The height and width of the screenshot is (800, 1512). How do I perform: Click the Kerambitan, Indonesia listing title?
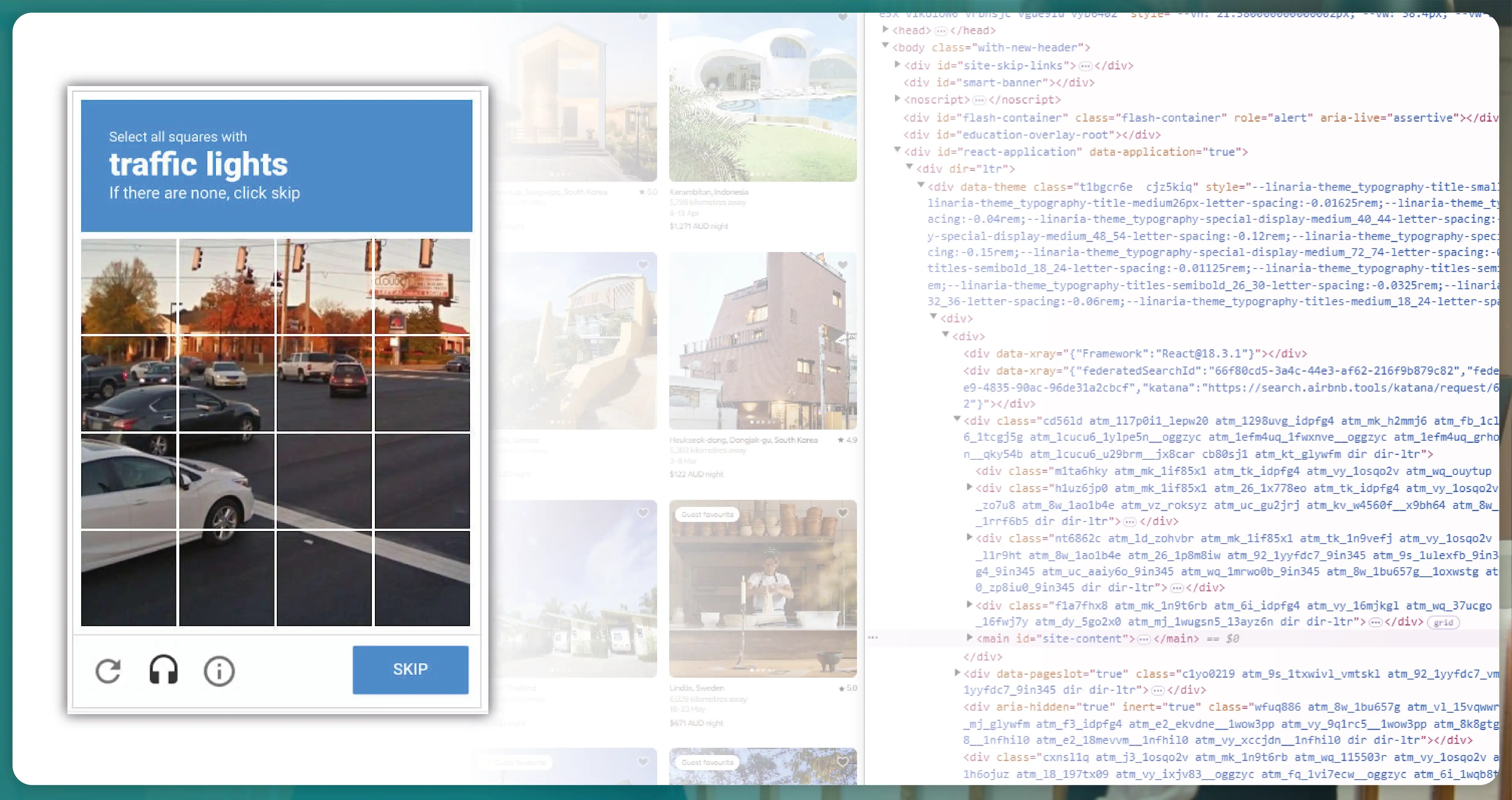click(708, 192)
